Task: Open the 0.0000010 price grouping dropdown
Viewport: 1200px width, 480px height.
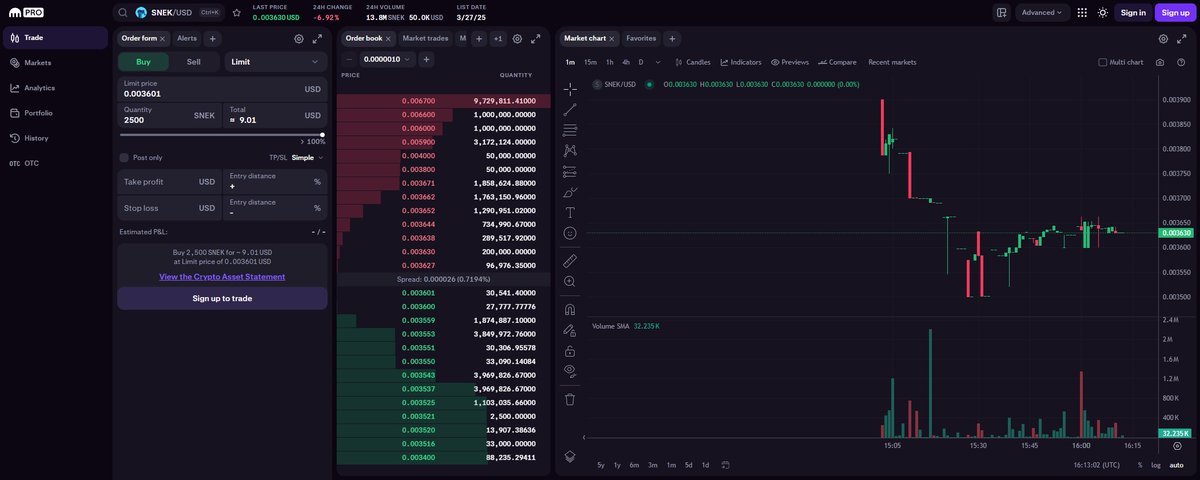Action: (x=386, y=60)
